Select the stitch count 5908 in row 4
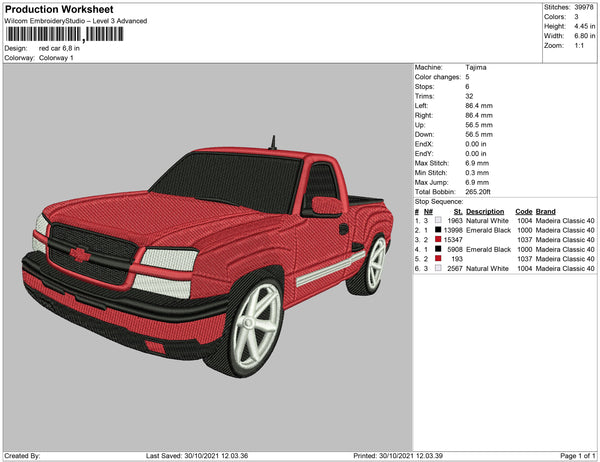The image size is (600, 462). 455,250
